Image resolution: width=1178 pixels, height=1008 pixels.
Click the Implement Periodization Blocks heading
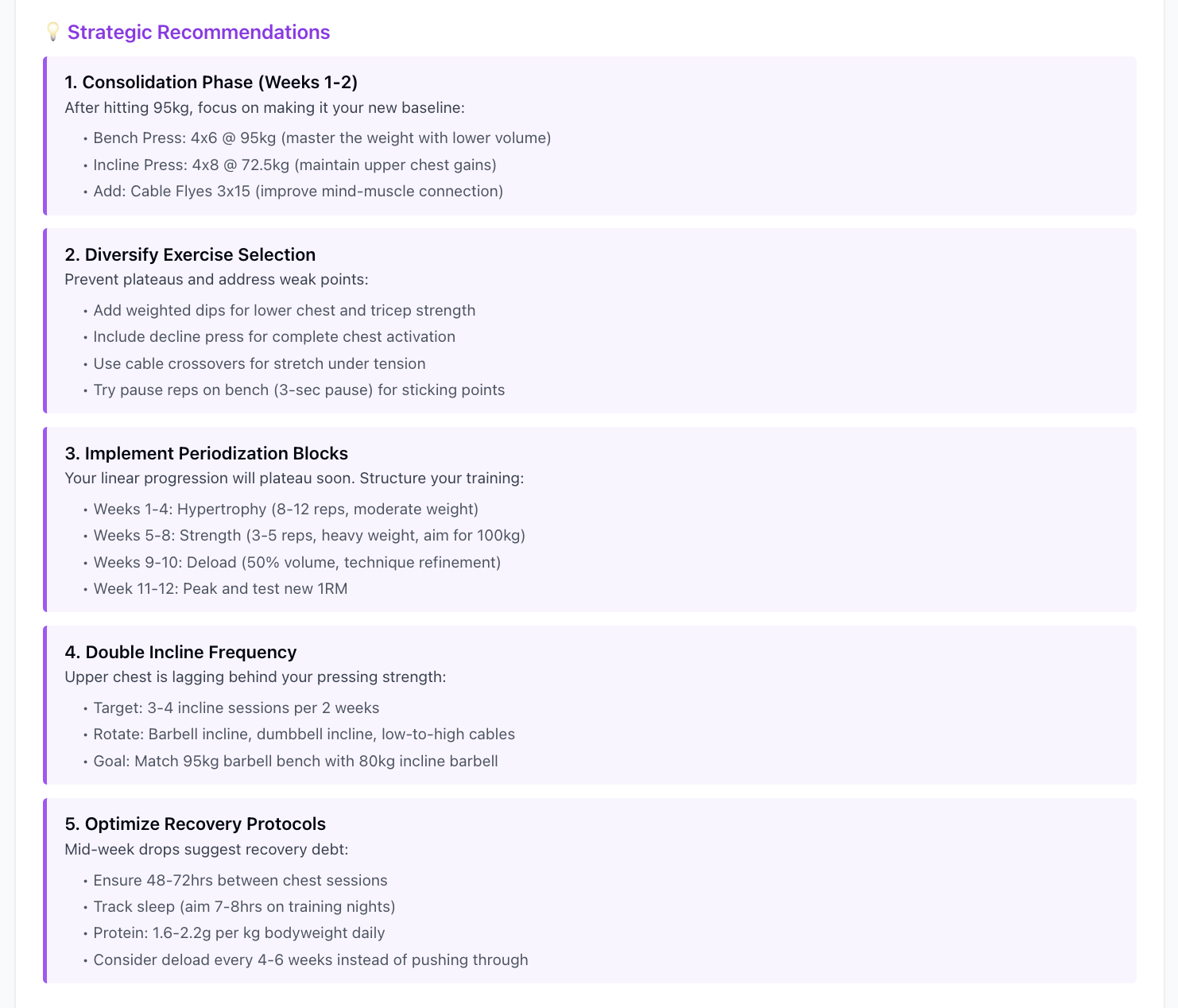pos(206,453)
